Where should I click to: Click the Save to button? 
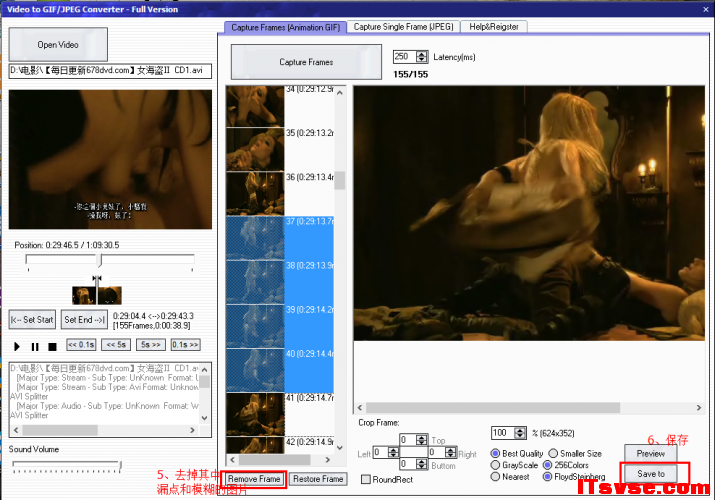click(x=651, y=474)
